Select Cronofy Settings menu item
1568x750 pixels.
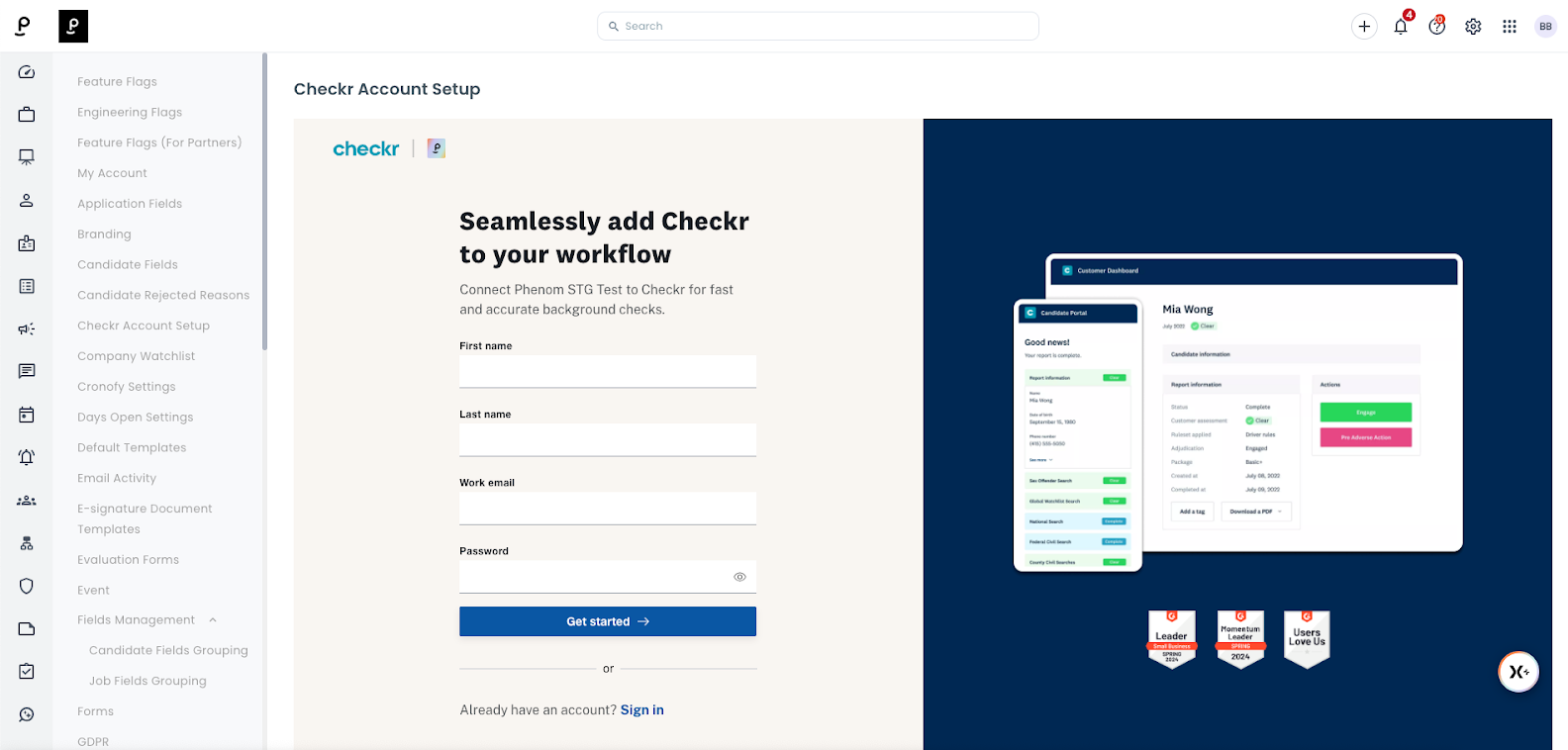pyautogui.click(x=127, y=387)
